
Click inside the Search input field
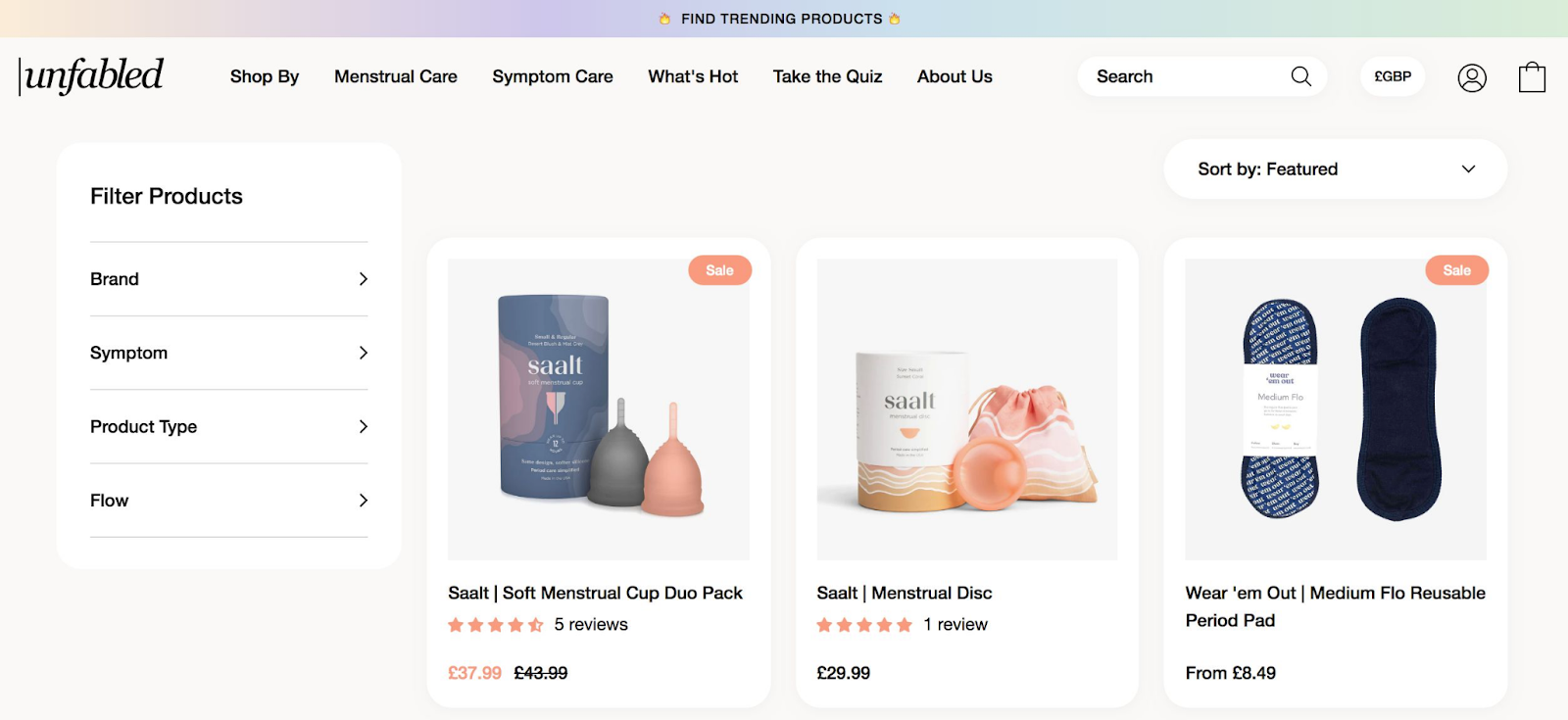1176,76
